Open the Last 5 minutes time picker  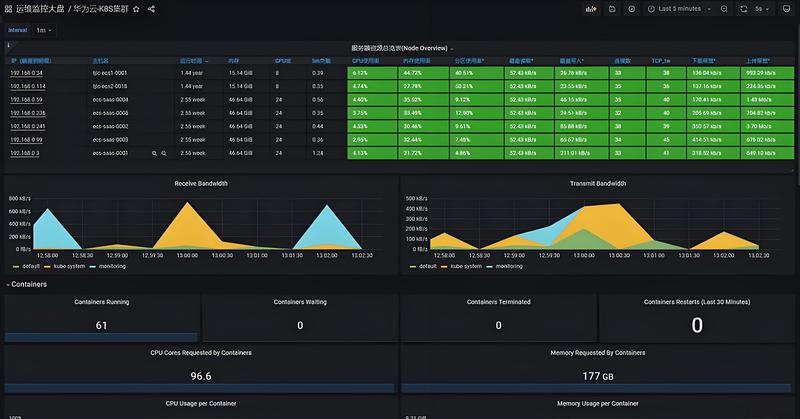(x=679, y=9)
